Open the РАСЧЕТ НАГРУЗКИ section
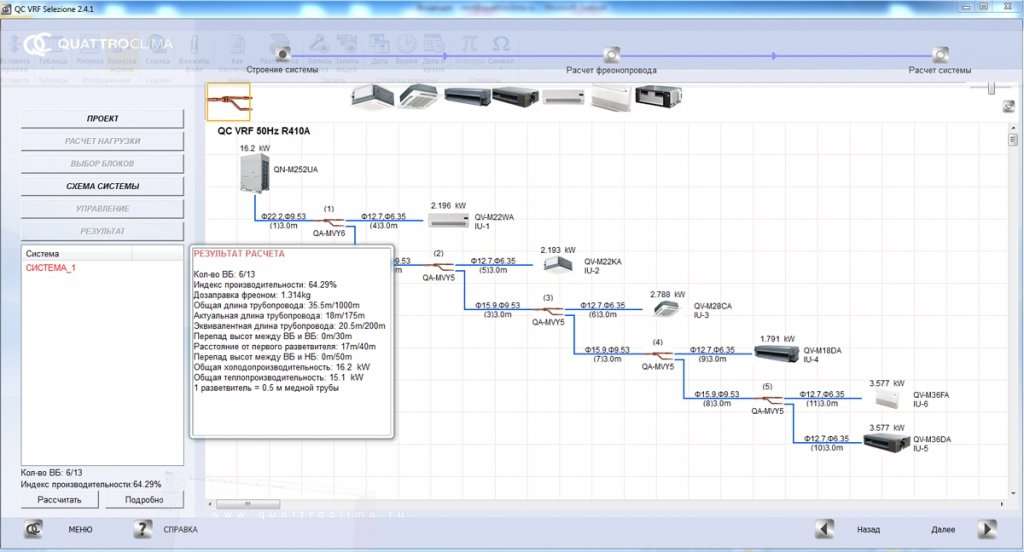This screenshot has height=552, width=1024. (103, 141)
